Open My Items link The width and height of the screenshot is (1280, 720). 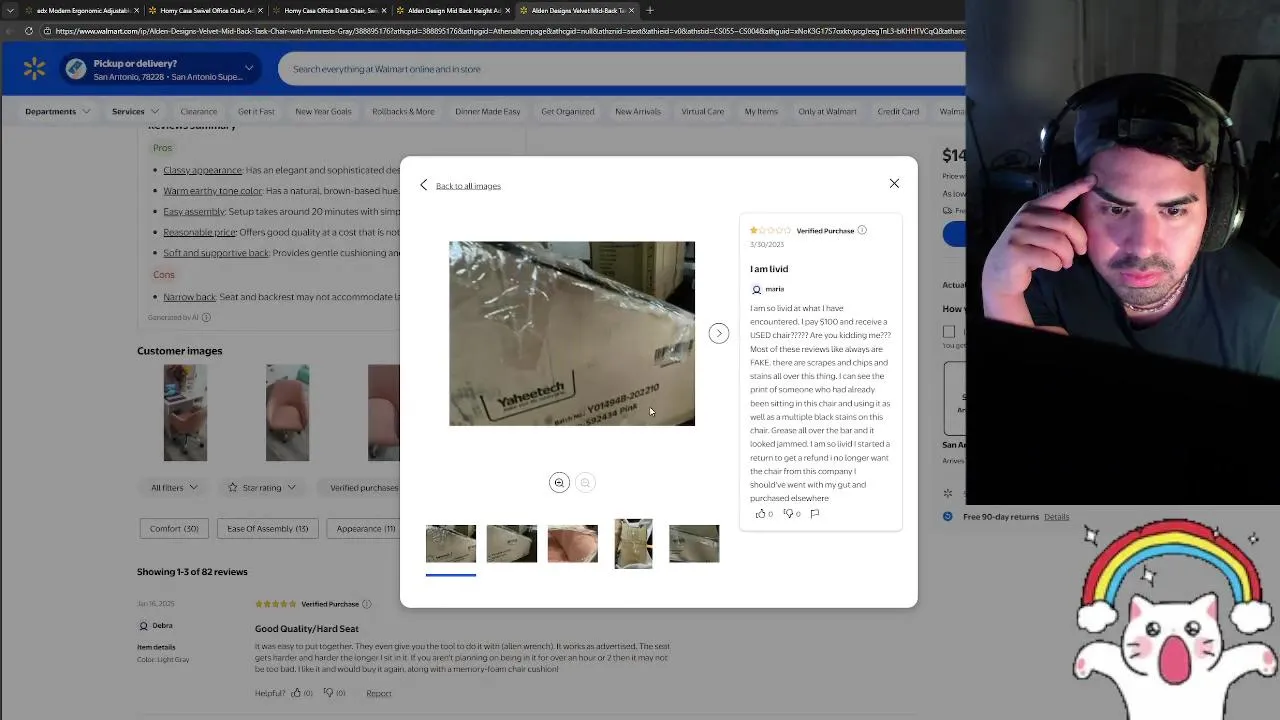[x=761, y=111]
